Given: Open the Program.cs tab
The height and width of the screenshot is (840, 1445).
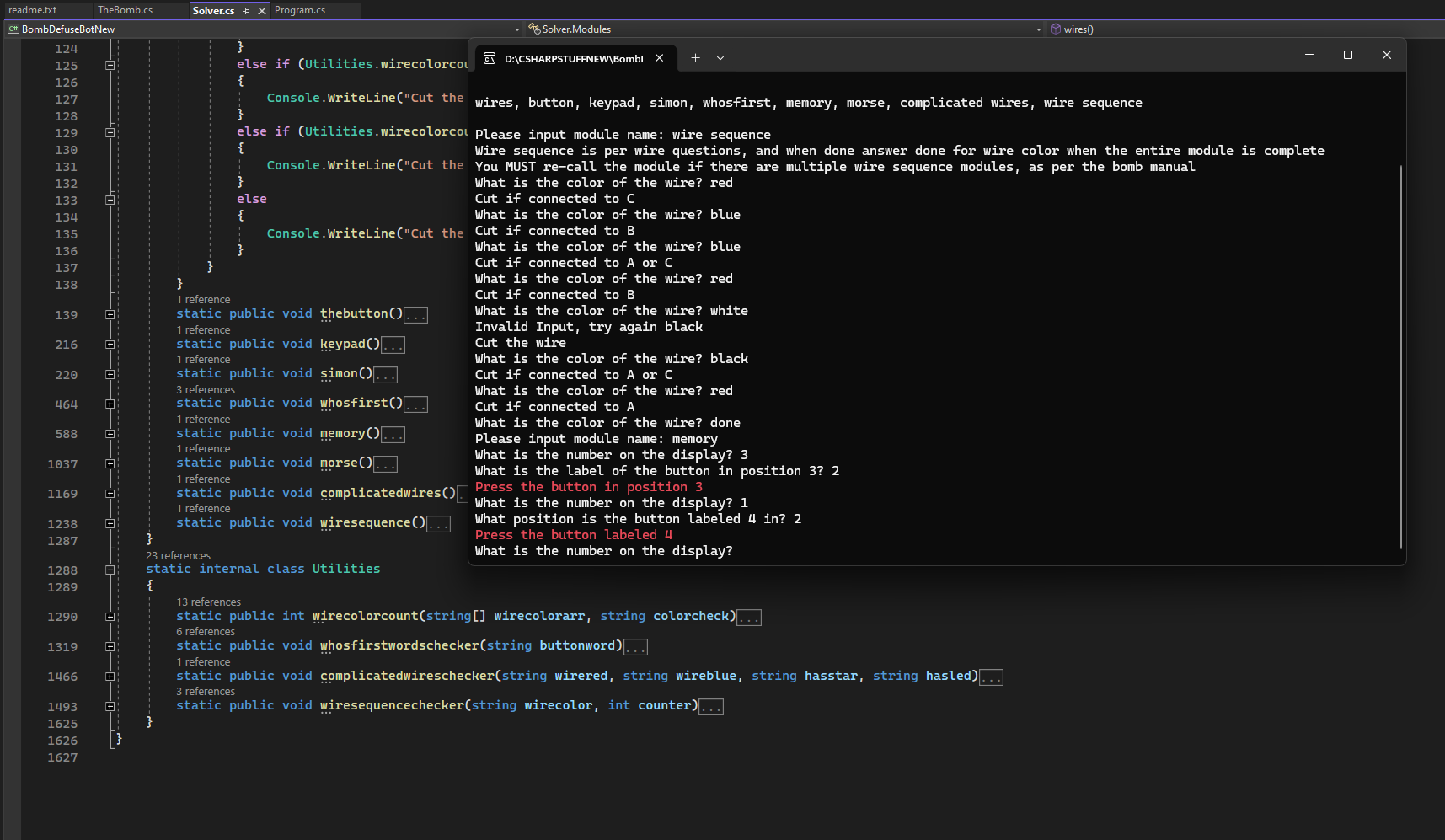Looking at the screenshot, I should [x=300, y=10].
